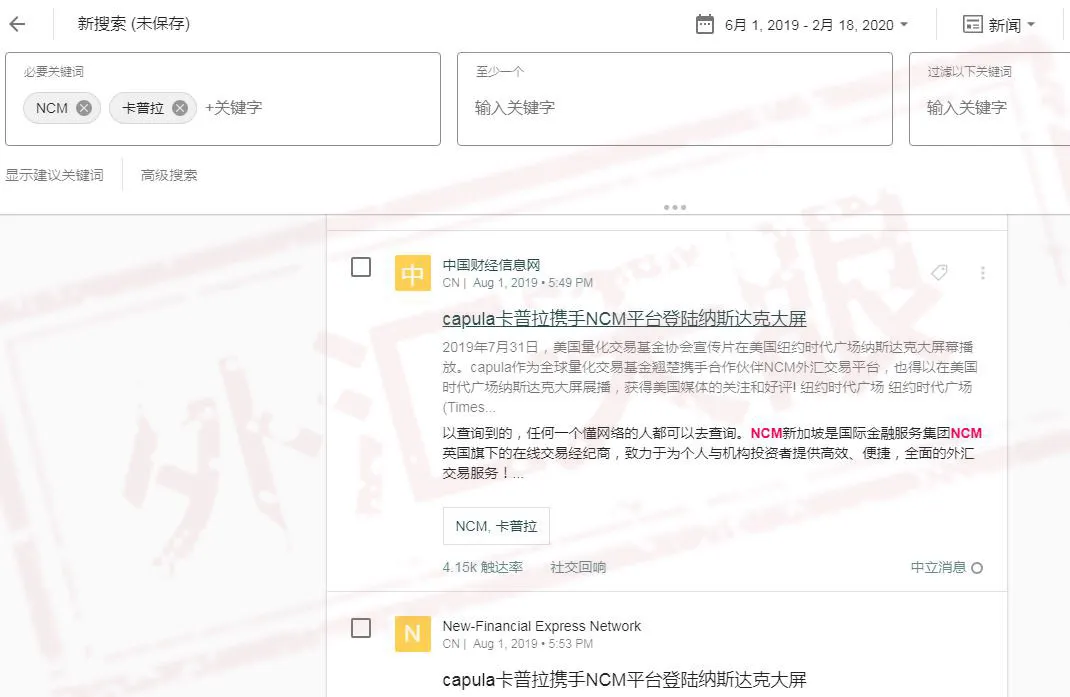Click the 中国财经信息网 source name
The height and width of the screenshot is (697, 1070).
491,265
